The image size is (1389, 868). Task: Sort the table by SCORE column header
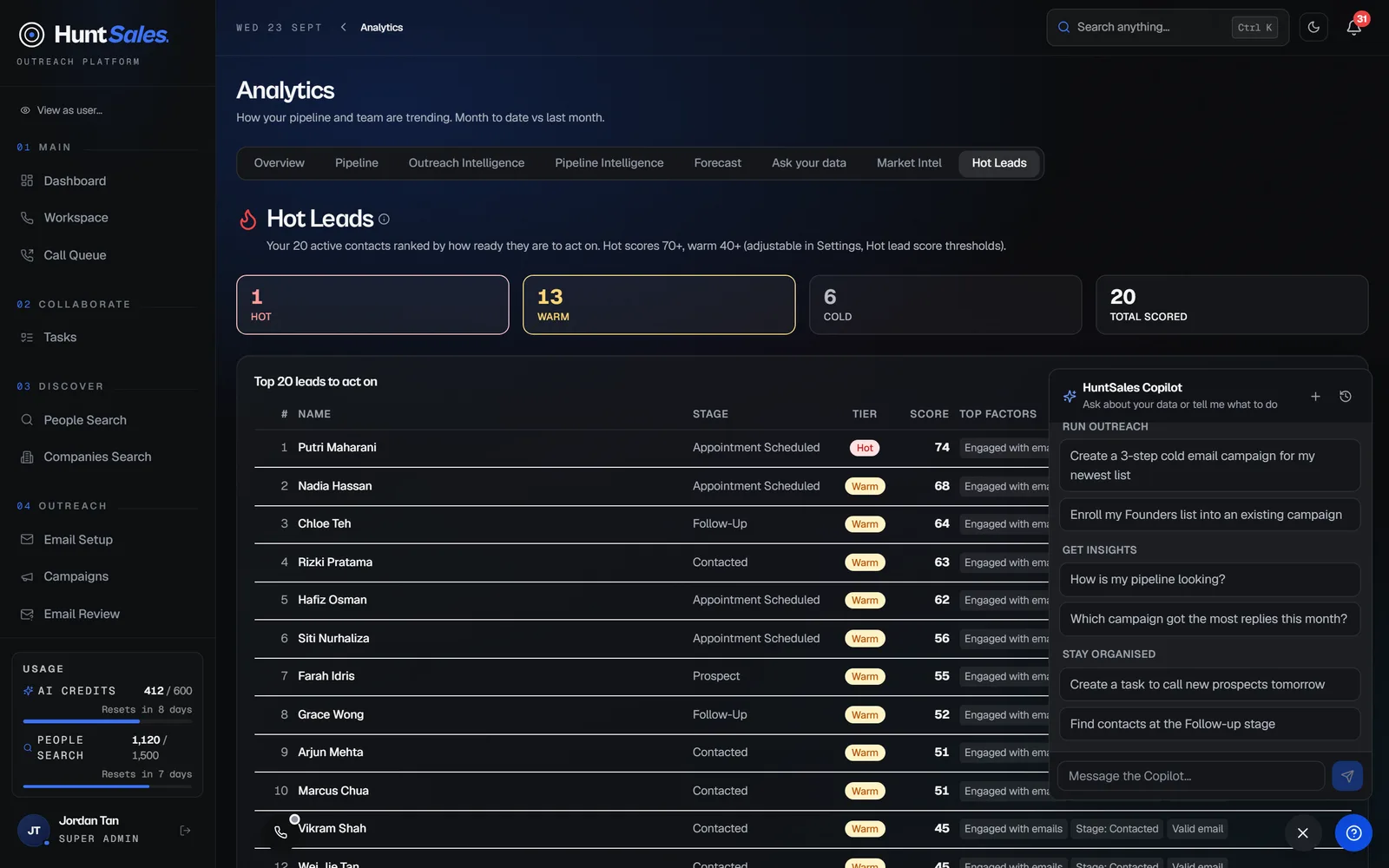929,414
